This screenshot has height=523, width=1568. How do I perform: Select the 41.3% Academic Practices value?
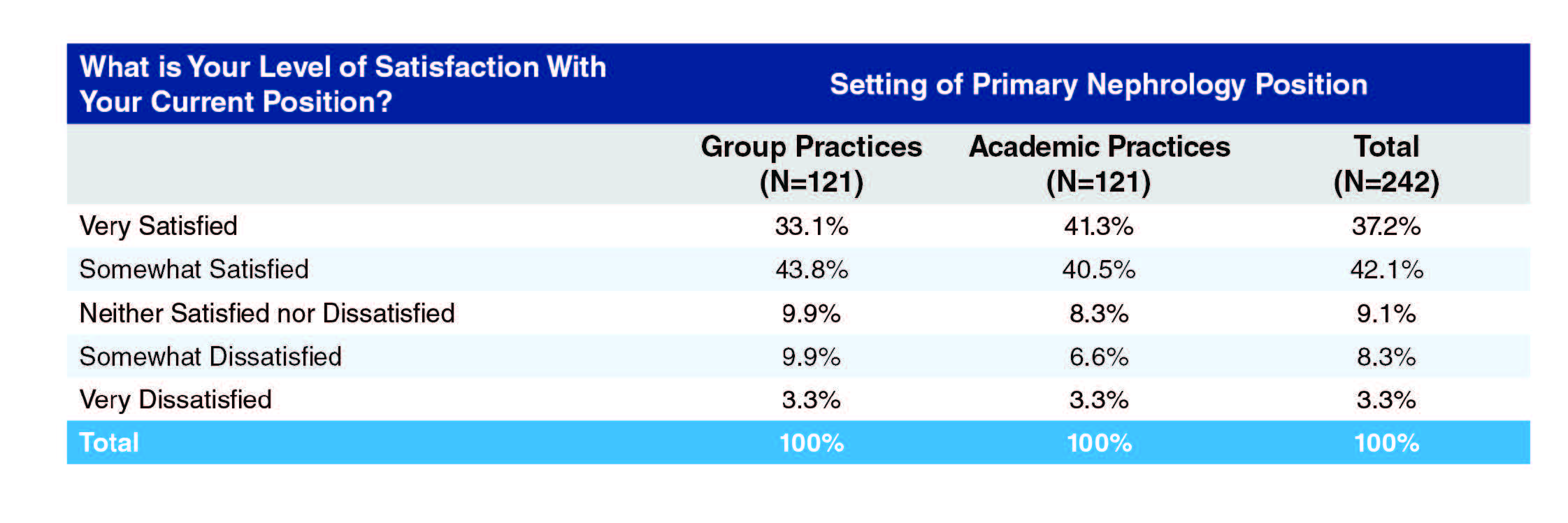coord(1098,227)
